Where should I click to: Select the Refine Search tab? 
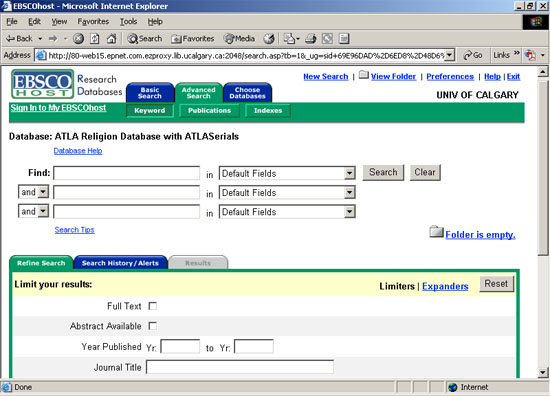[41, 263]
